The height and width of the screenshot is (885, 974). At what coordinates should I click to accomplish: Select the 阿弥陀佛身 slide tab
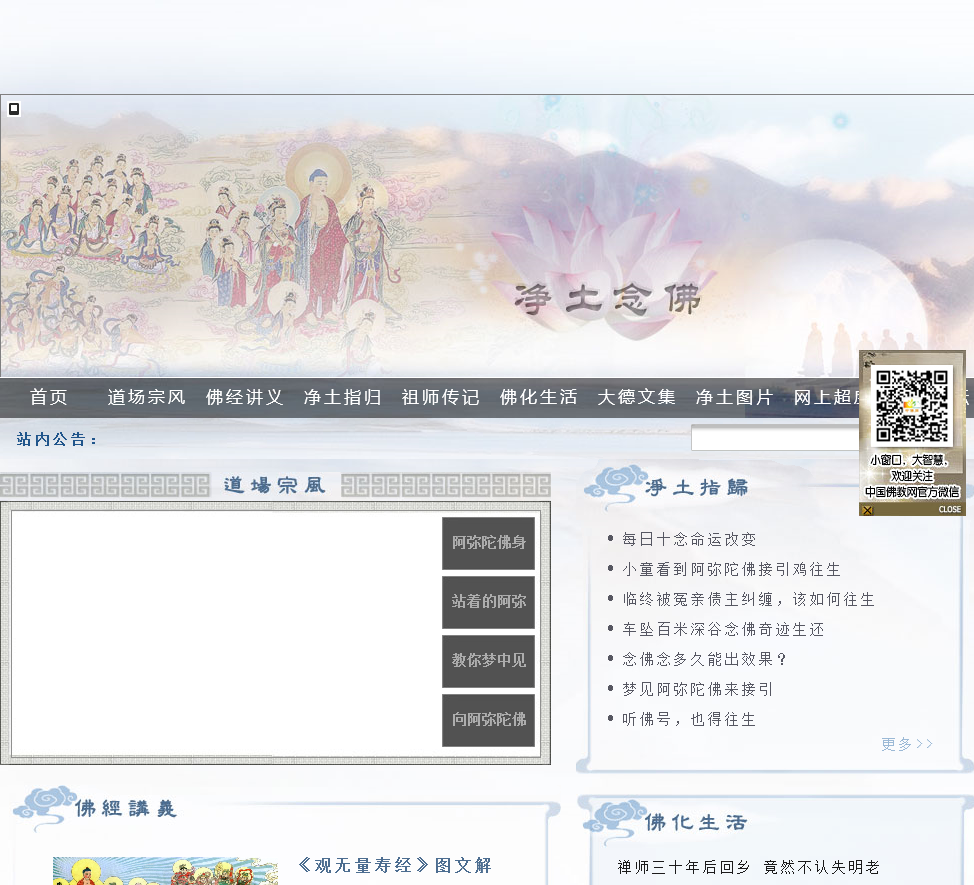click(x=488, y=543)
